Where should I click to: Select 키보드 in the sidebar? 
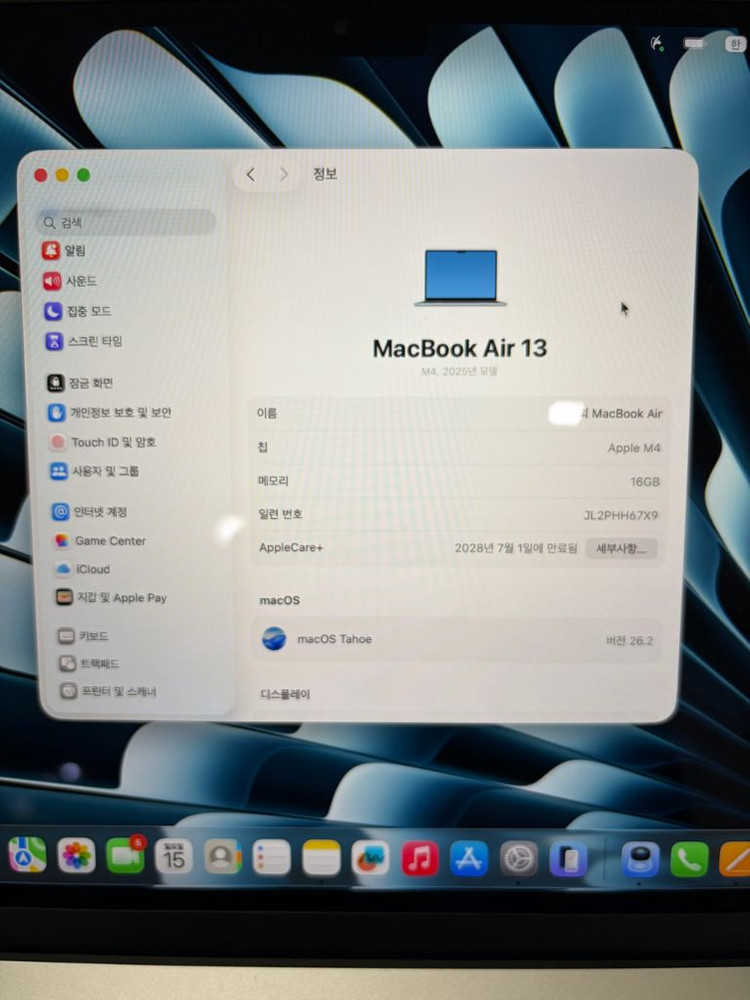pyautogui.click(x=83, y=635)
